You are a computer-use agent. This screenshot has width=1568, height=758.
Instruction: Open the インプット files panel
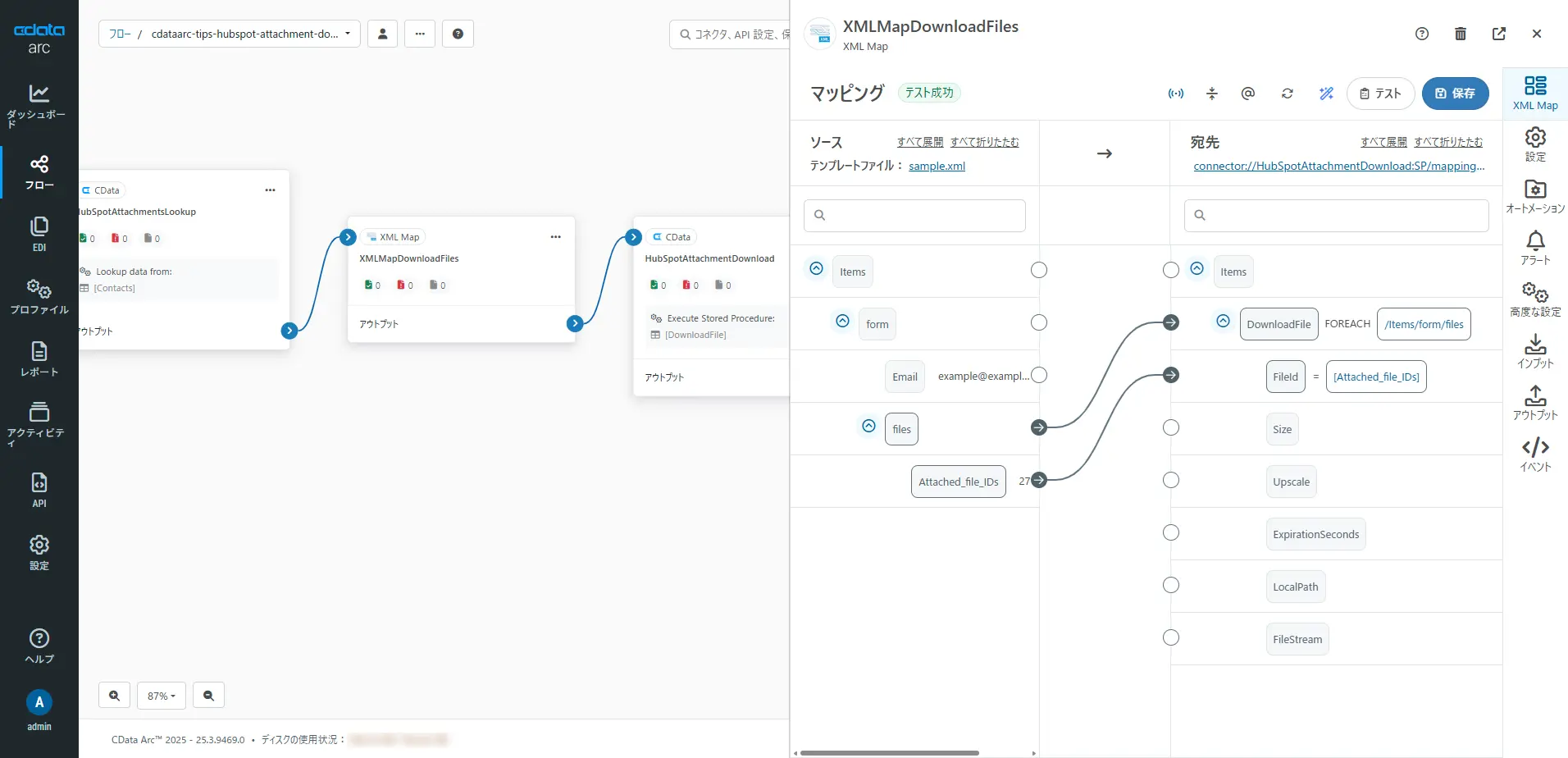coord(1534,350)
